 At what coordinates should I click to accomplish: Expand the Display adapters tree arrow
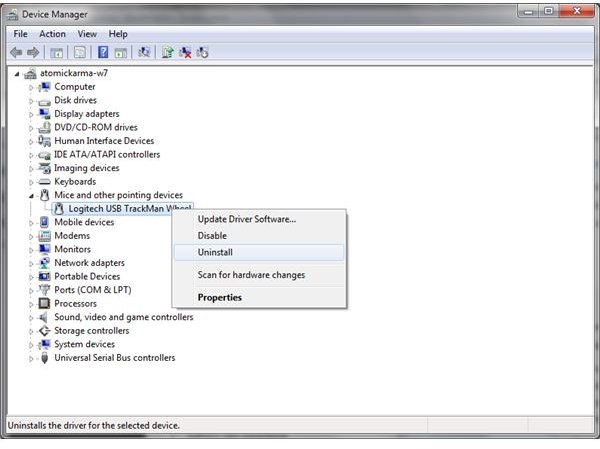(x=31, y=114)
